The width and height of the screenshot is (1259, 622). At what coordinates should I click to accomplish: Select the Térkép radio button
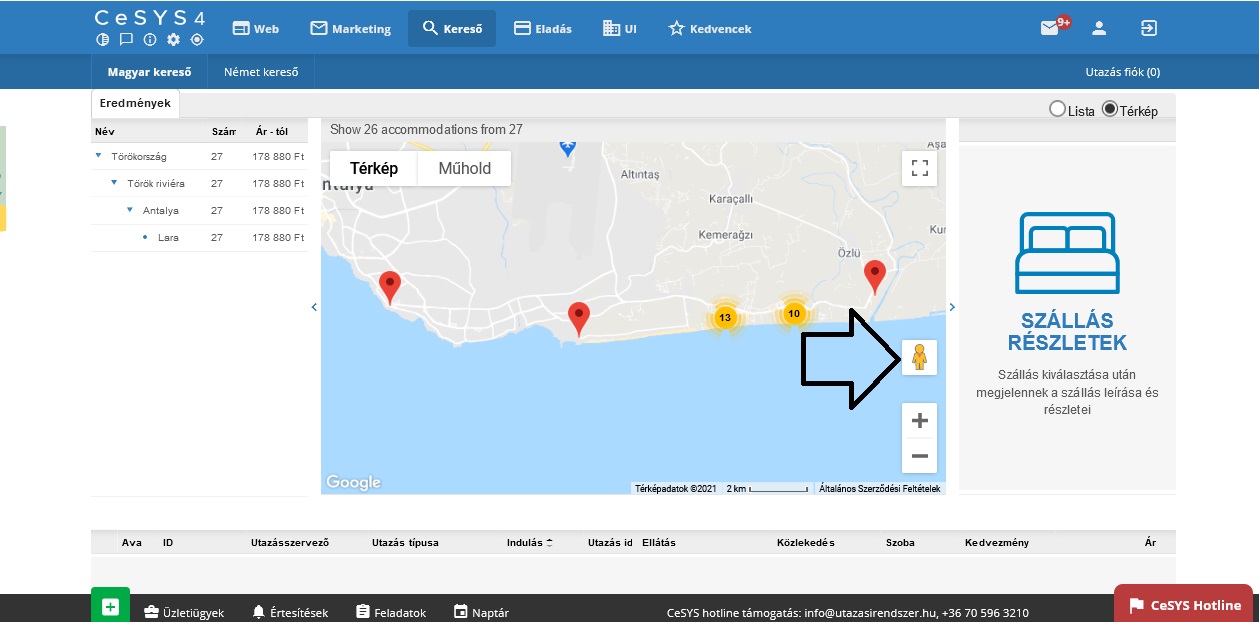(x=1109, y=109)
